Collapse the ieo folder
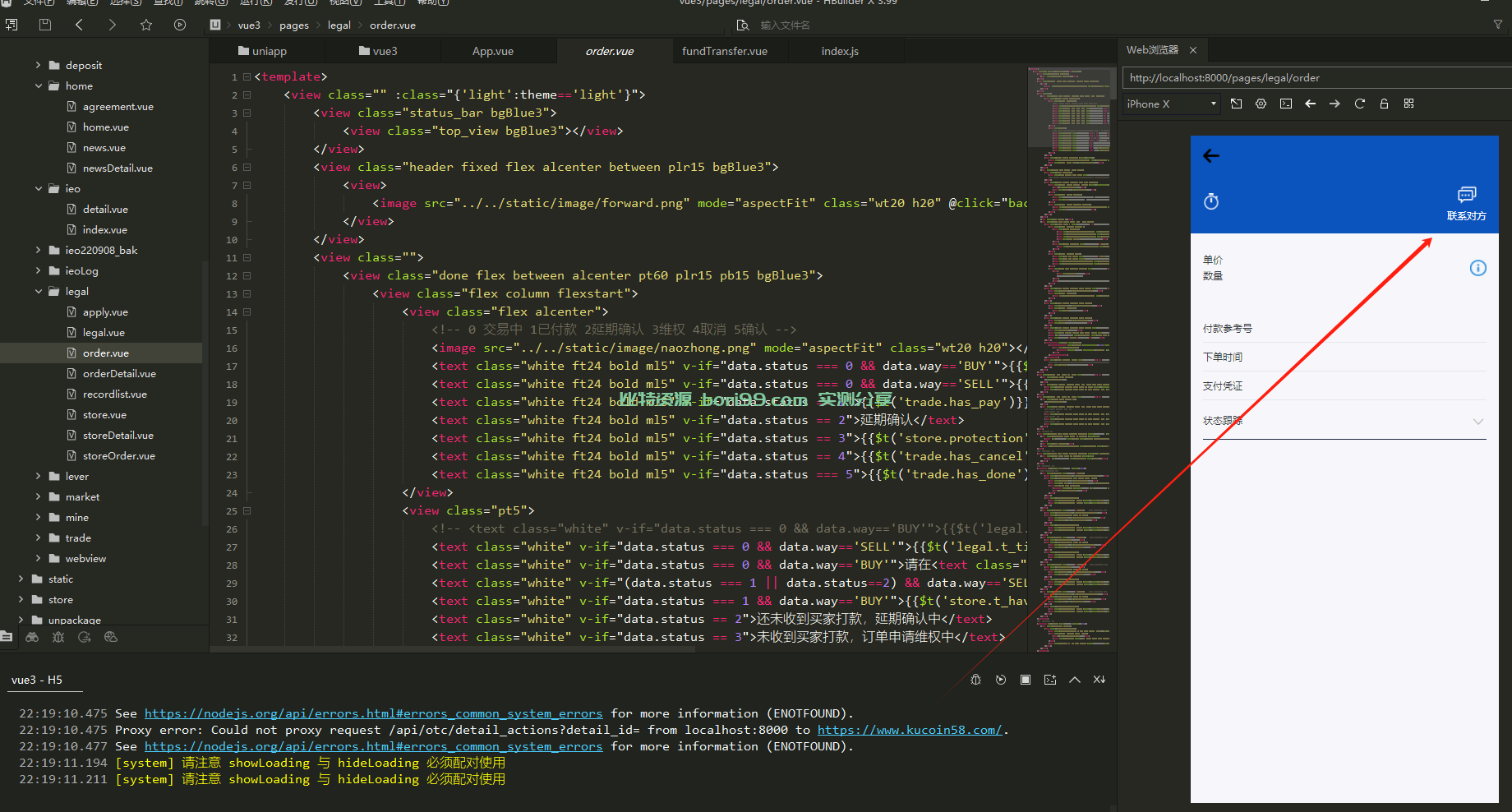 pos(38,188)
